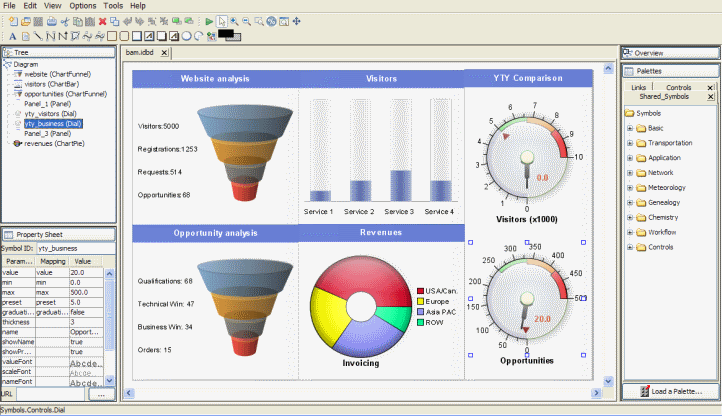Click the Pan move arrows icon
The image size is (722, 416).
(297, 21)
